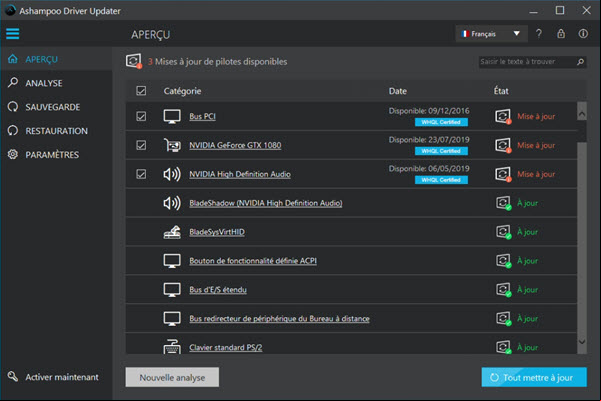Screen dimensions: 601x401
Task: Uncheck the NVIDIA GeForce GTX 1080 checkbox
Action: (x=141, y=145)
